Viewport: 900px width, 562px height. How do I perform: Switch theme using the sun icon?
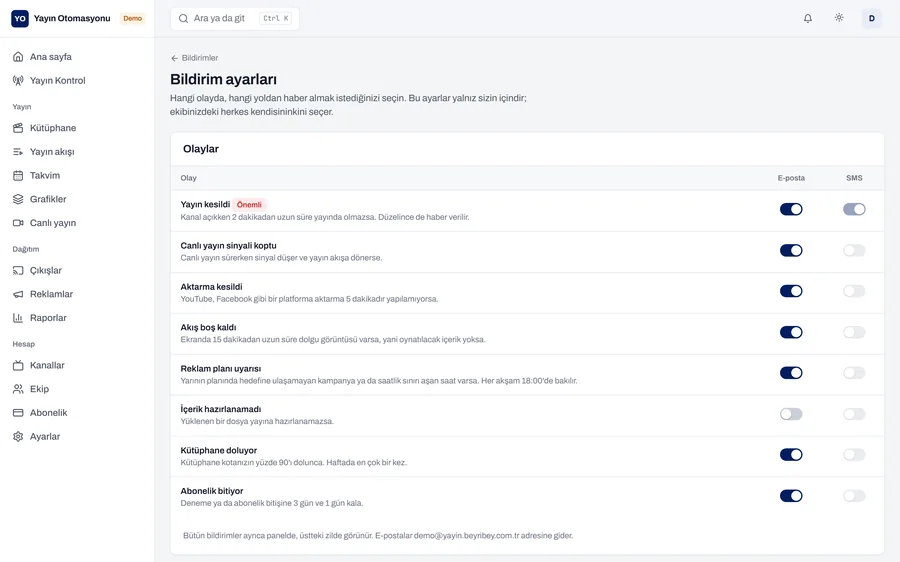pos(839,18)
